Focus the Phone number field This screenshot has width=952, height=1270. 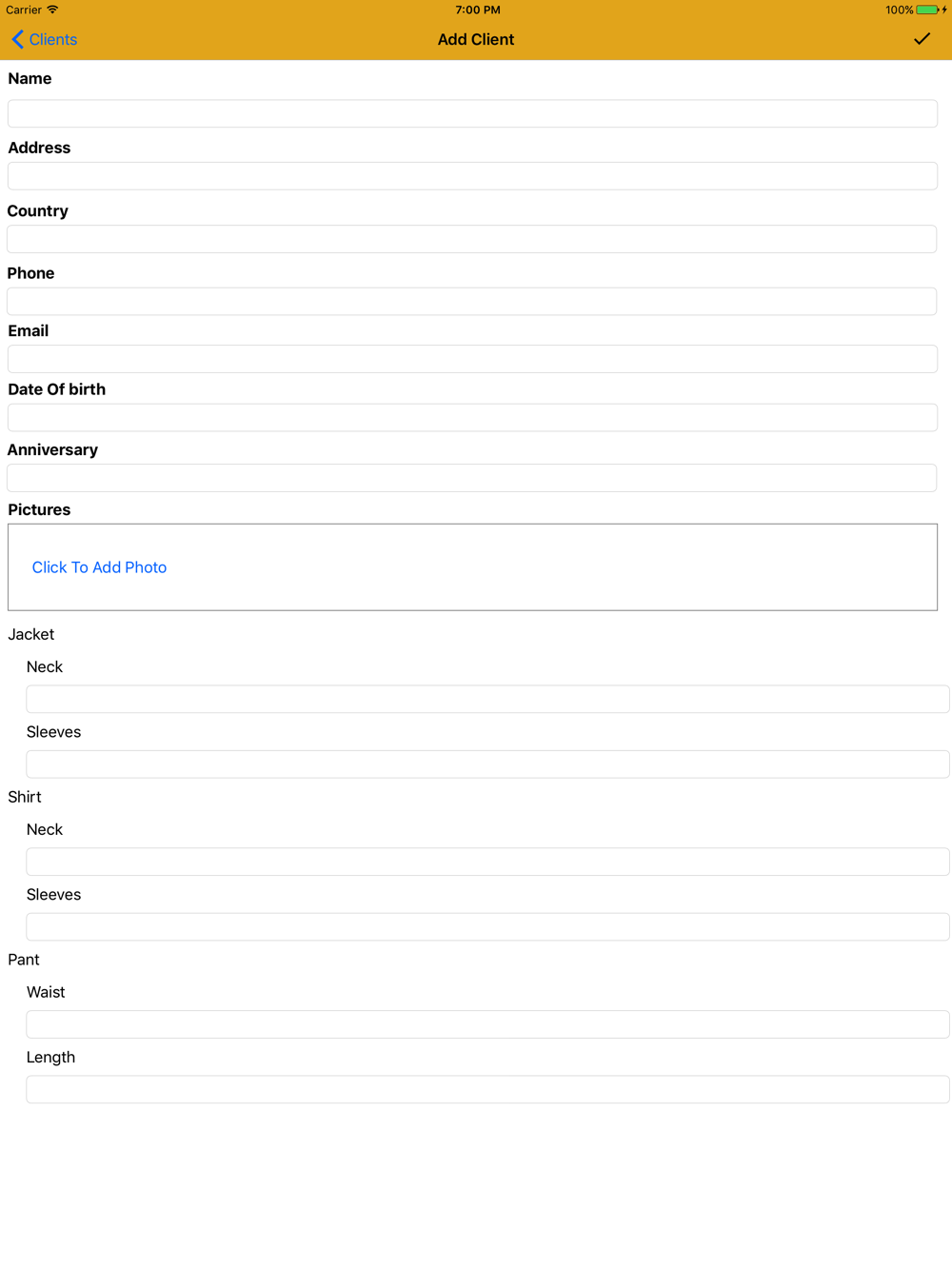472,302
